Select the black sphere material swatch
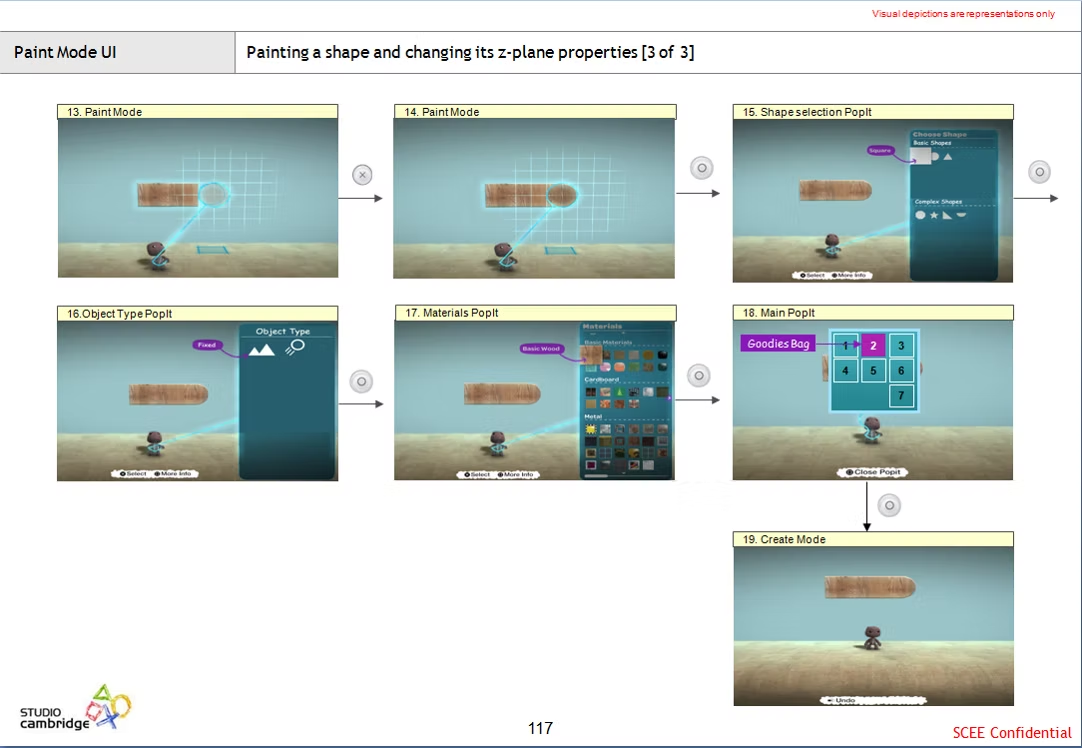The image size is (1082, 748). tap(662, 355)
